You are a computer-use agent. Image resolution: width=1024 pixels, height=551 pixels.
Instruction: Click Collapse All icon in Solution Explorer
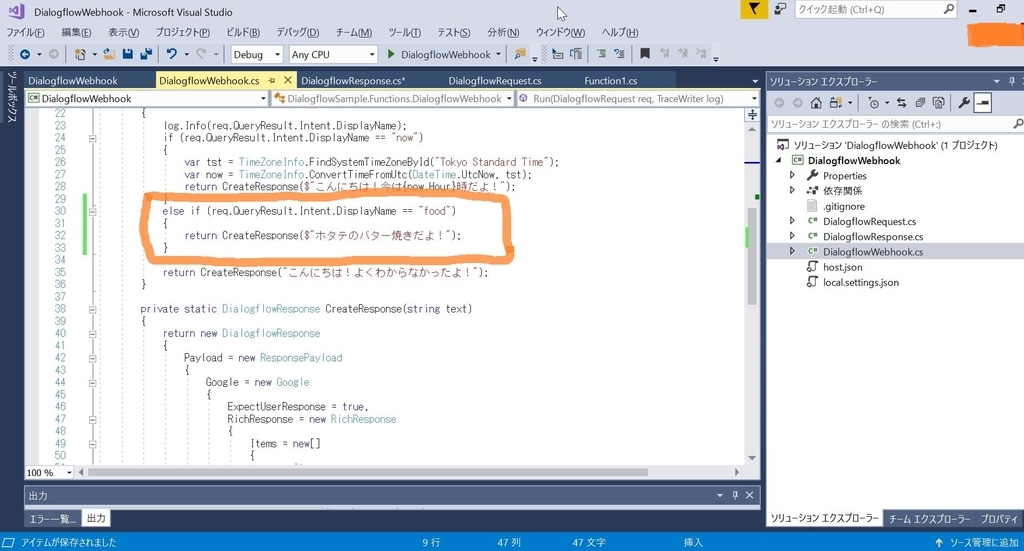click(920, 102)
